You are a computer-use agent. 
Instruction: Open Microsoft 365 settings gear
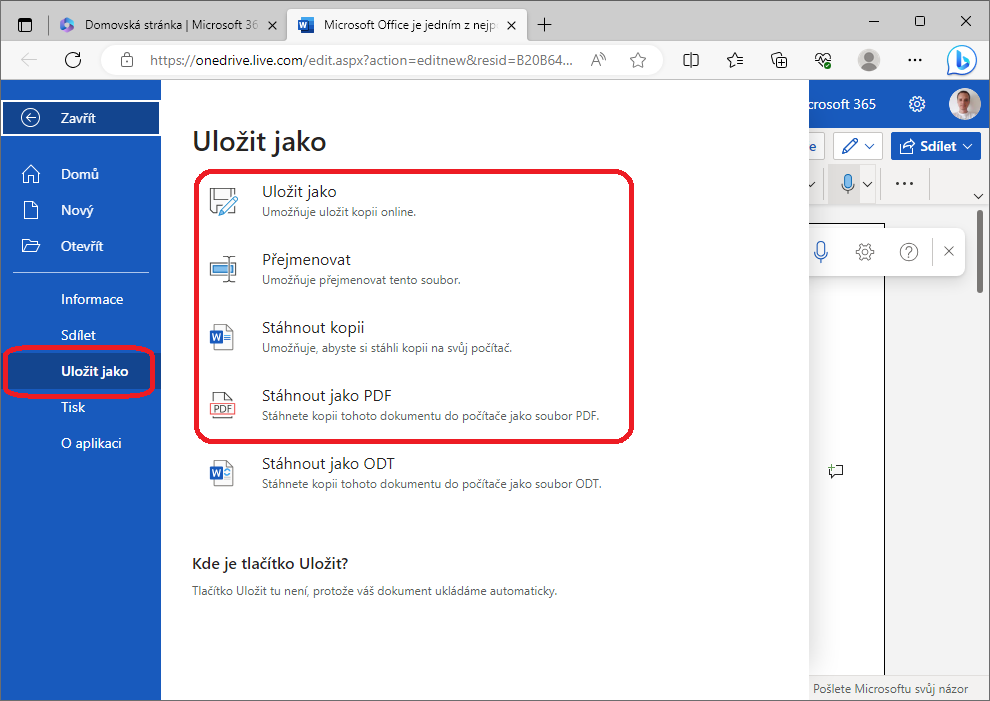[917, 104]
